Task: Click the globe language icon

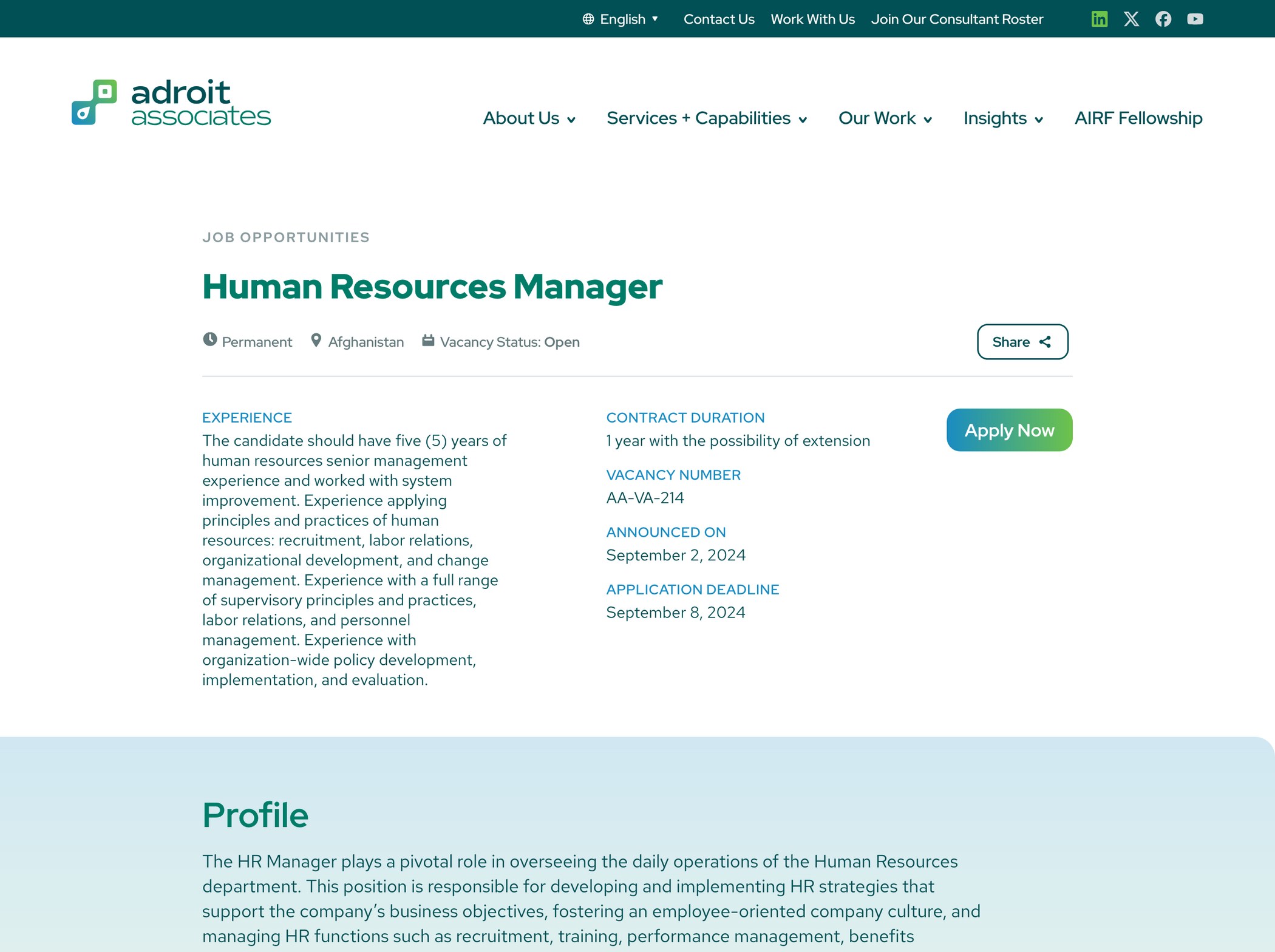Action: (x=588, y=19)
